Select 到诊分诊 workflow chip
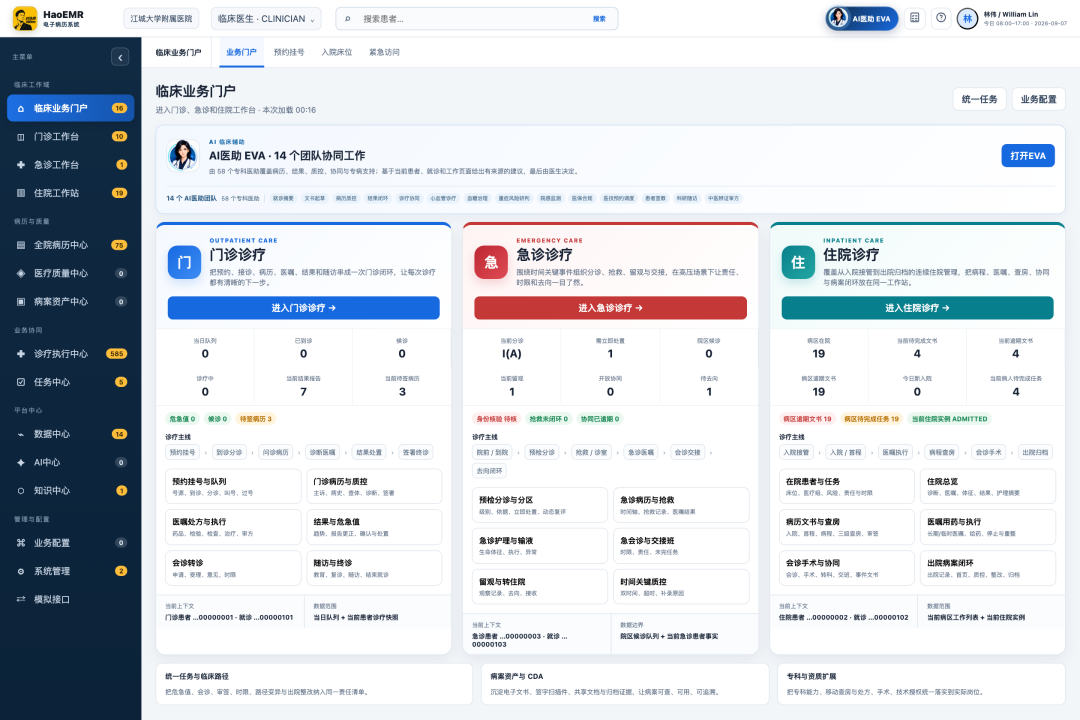 tap(229, 453)
